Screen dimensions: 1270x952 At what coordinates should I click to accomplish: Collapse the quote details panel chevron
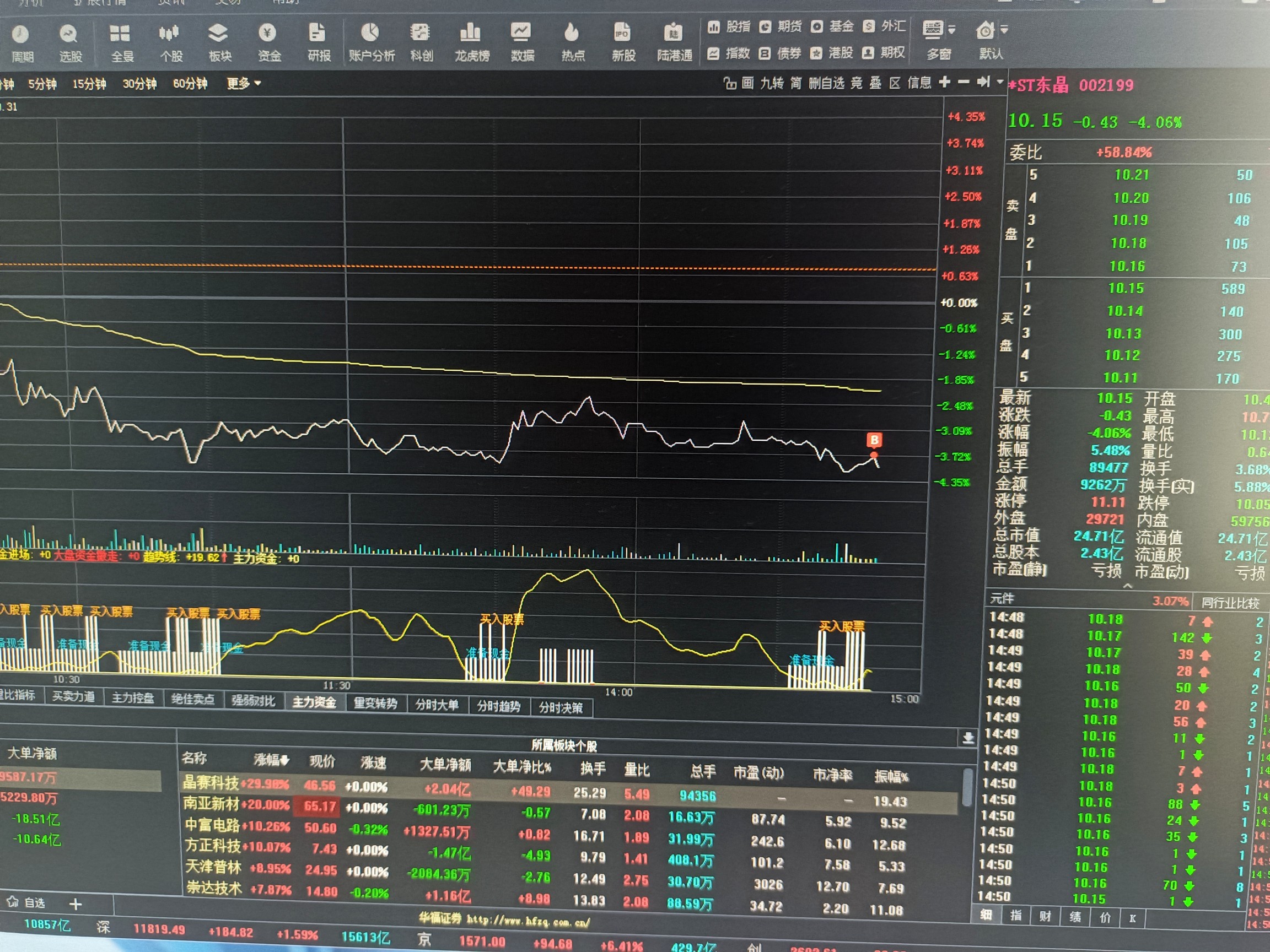[x=1128, y=587]
